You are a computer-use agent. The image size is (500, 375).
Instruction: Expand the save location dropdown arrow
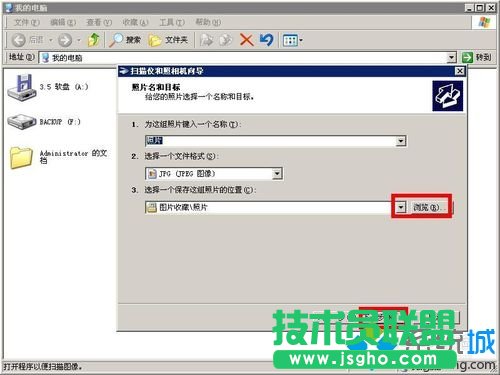[x=401, y=207]
